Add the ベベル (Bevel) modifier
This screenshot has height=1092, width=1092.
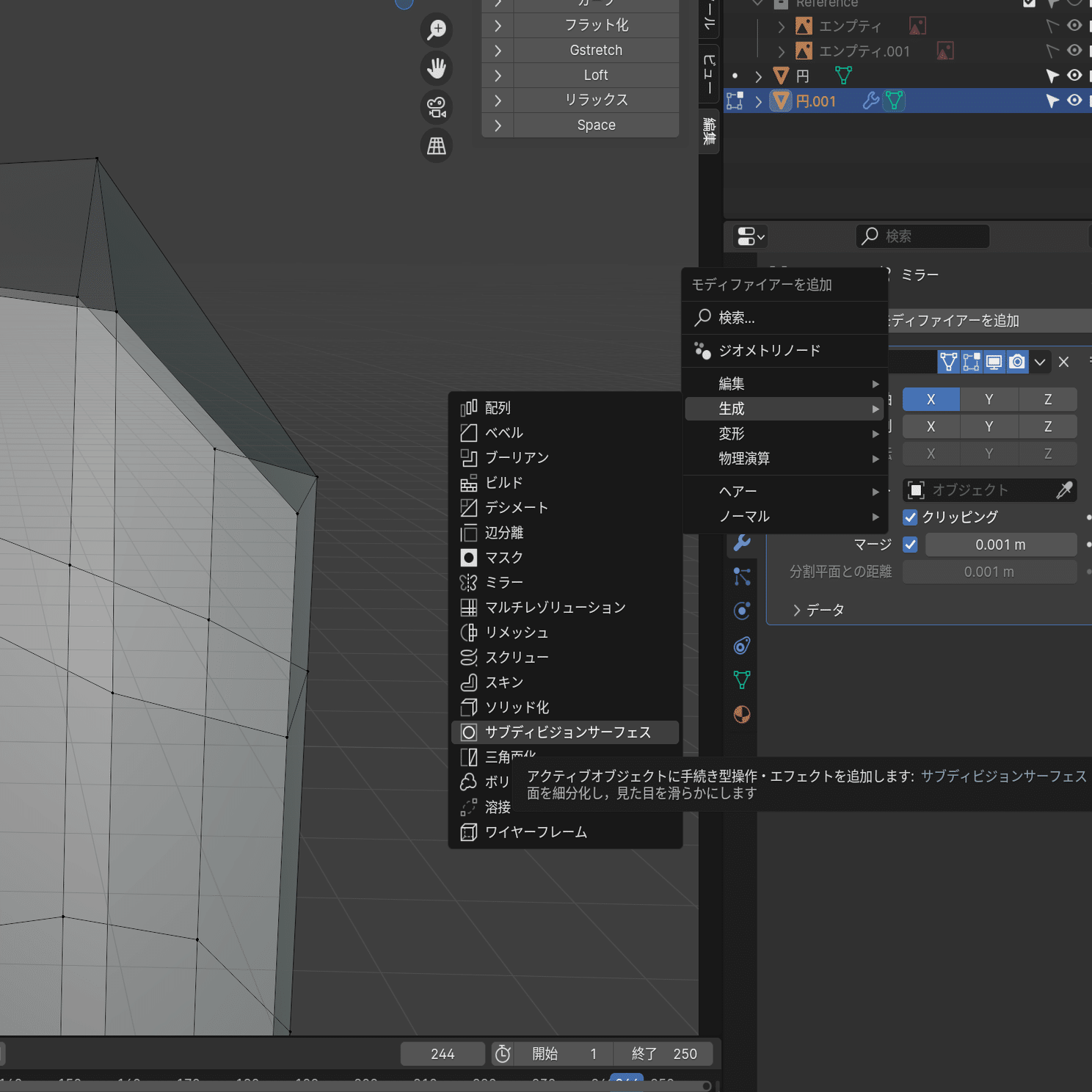[565, 433]
